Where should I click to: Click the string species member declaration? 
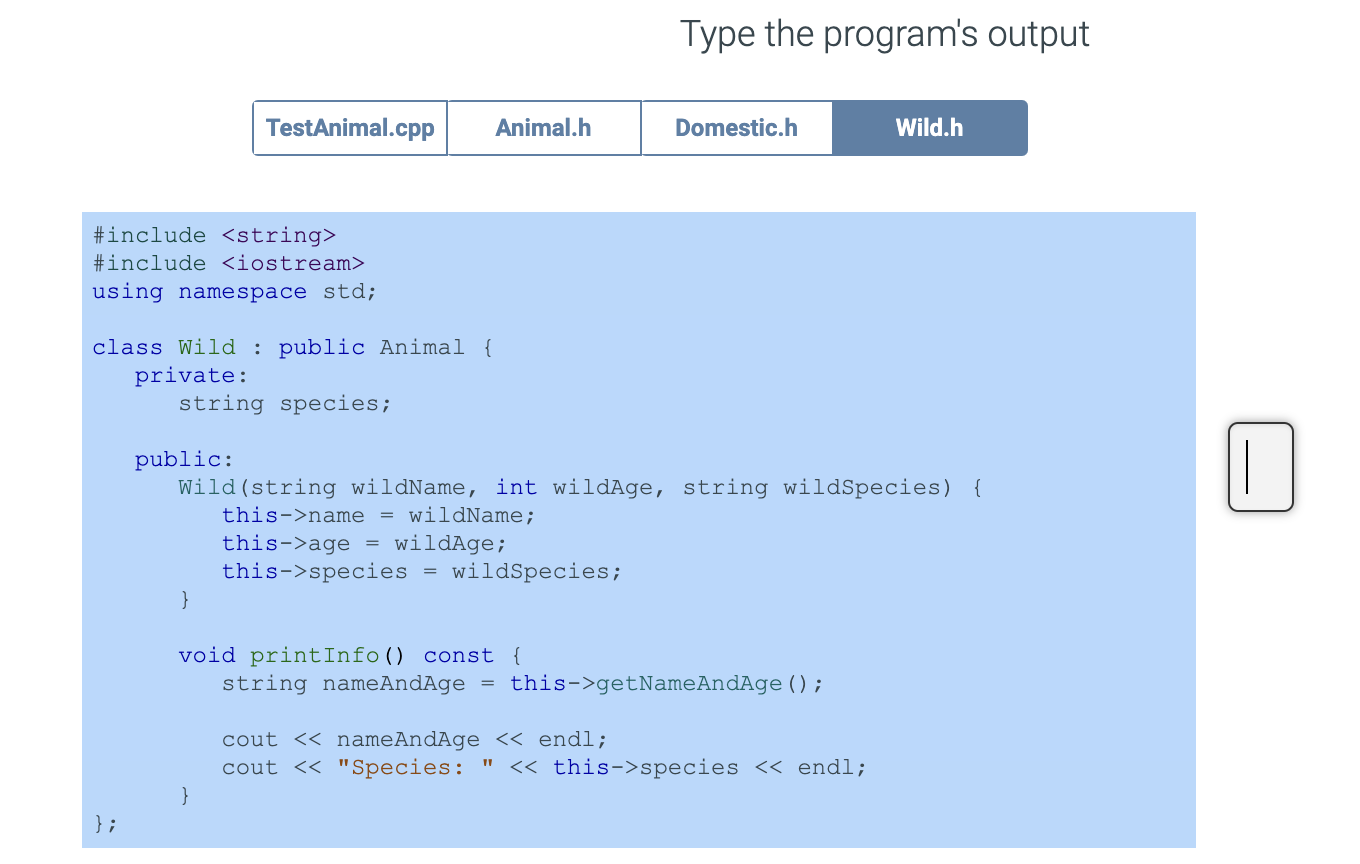[284, 403]
